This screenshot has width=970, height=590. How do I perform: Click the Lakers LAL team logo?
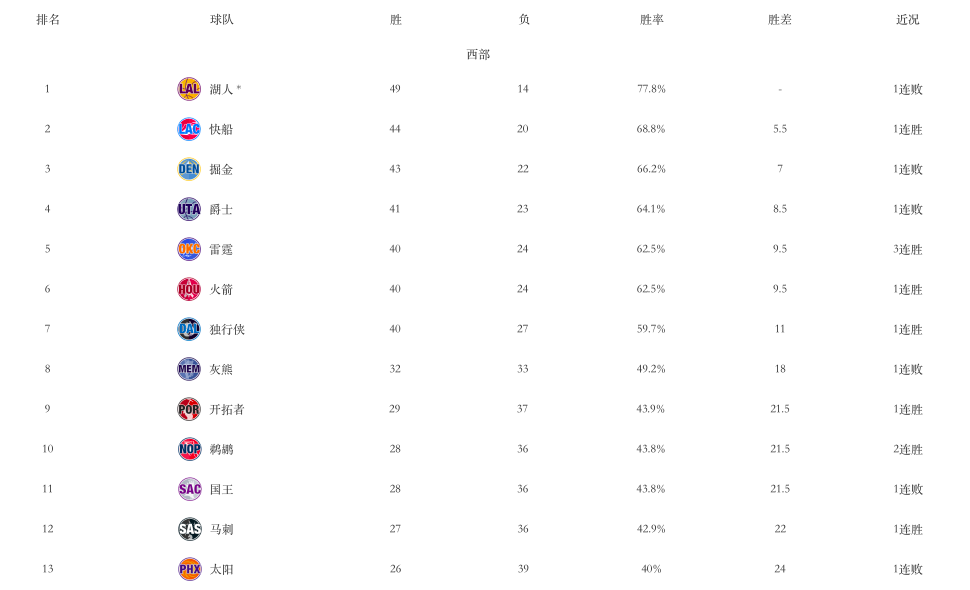pos(189,89)
